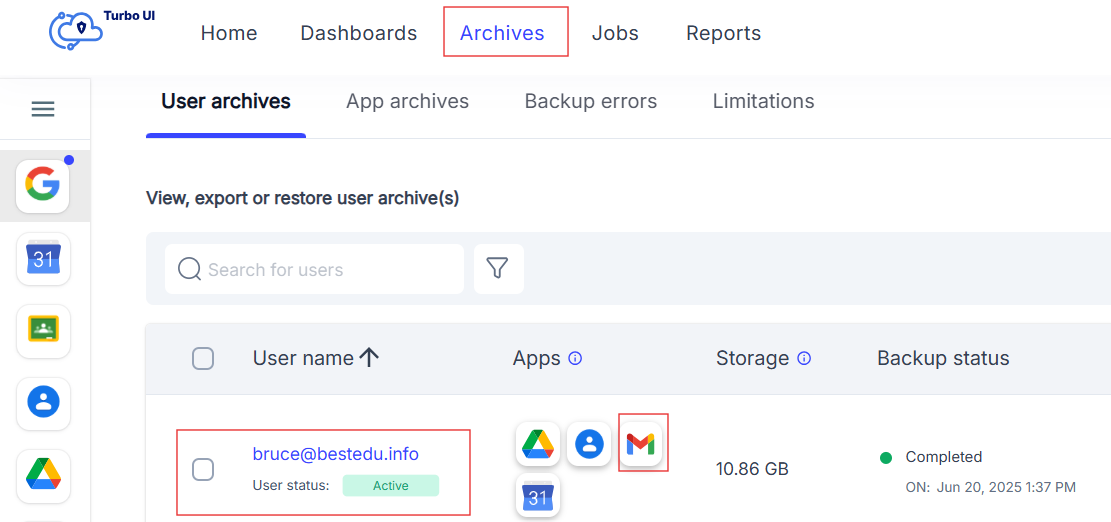Click the Turbo UI cloud logo
This screenshot has width=1111, height=522.
pyautogui.click(x=76, y=31)
